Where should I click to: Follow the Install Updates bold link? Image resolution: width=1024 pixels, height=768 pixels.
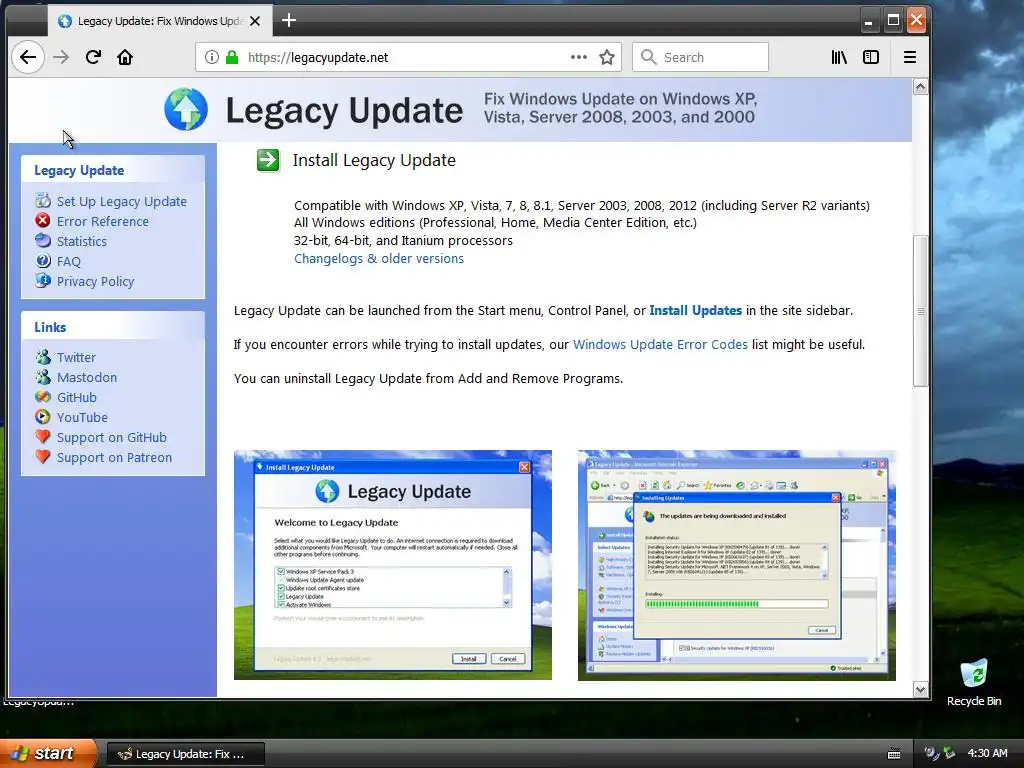coord(696,310)
